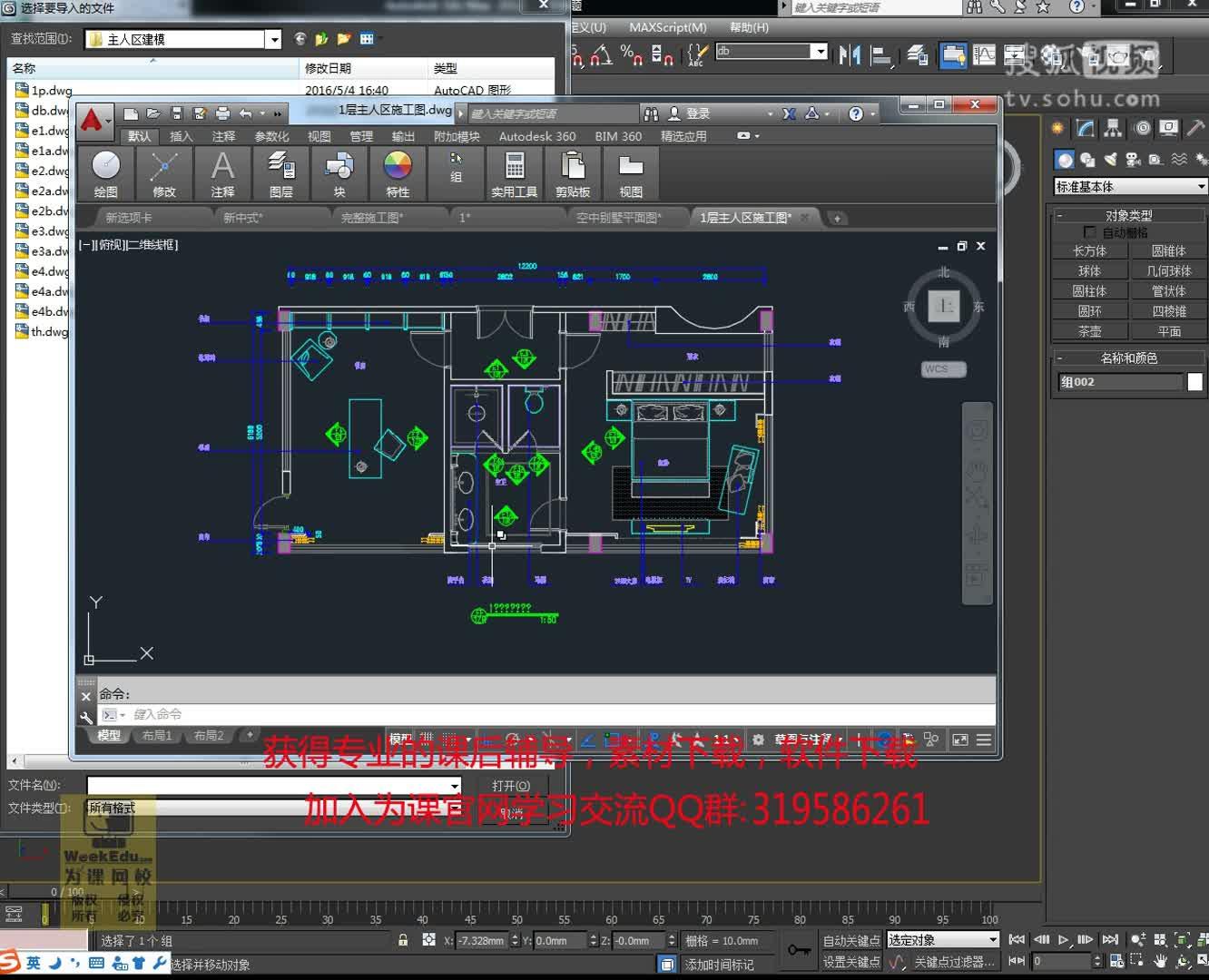Collapse the 对象类型 rollout
Image resolution: width=1209 pixels, height=980 pixels.
pyautogui.click(x=1059, y=215)
